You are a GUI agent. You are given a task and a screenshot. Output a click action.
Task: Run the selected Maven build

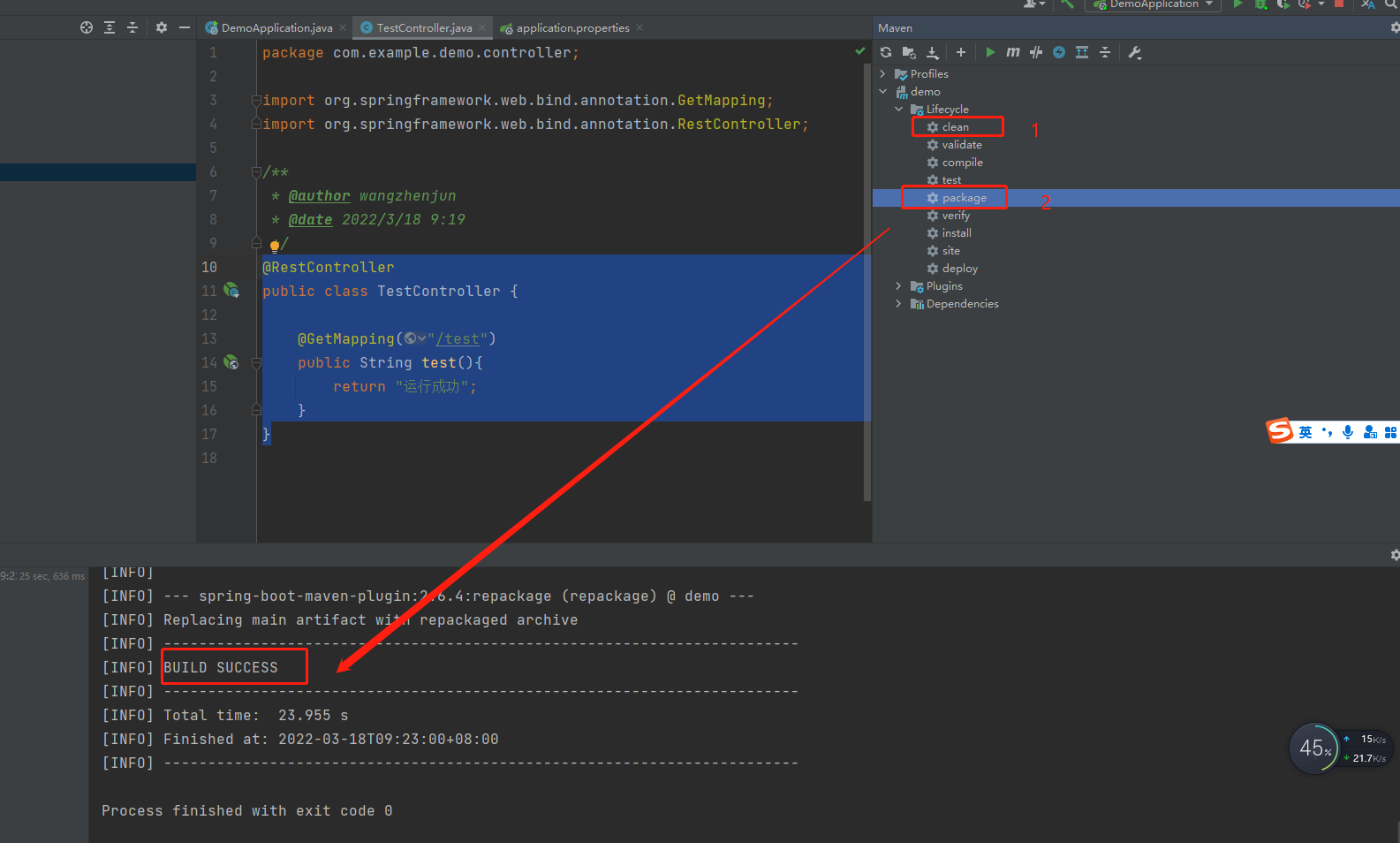[x=990, y=52]
